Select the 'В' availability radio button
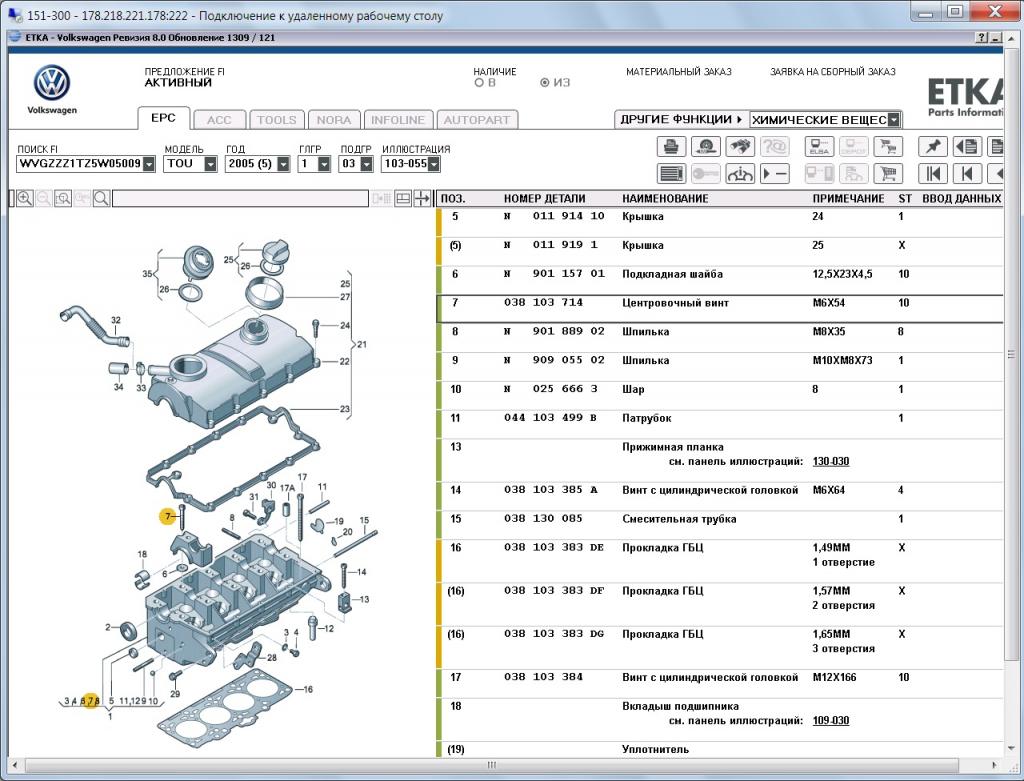1024x781 pixels. click(x=479, y=83)
